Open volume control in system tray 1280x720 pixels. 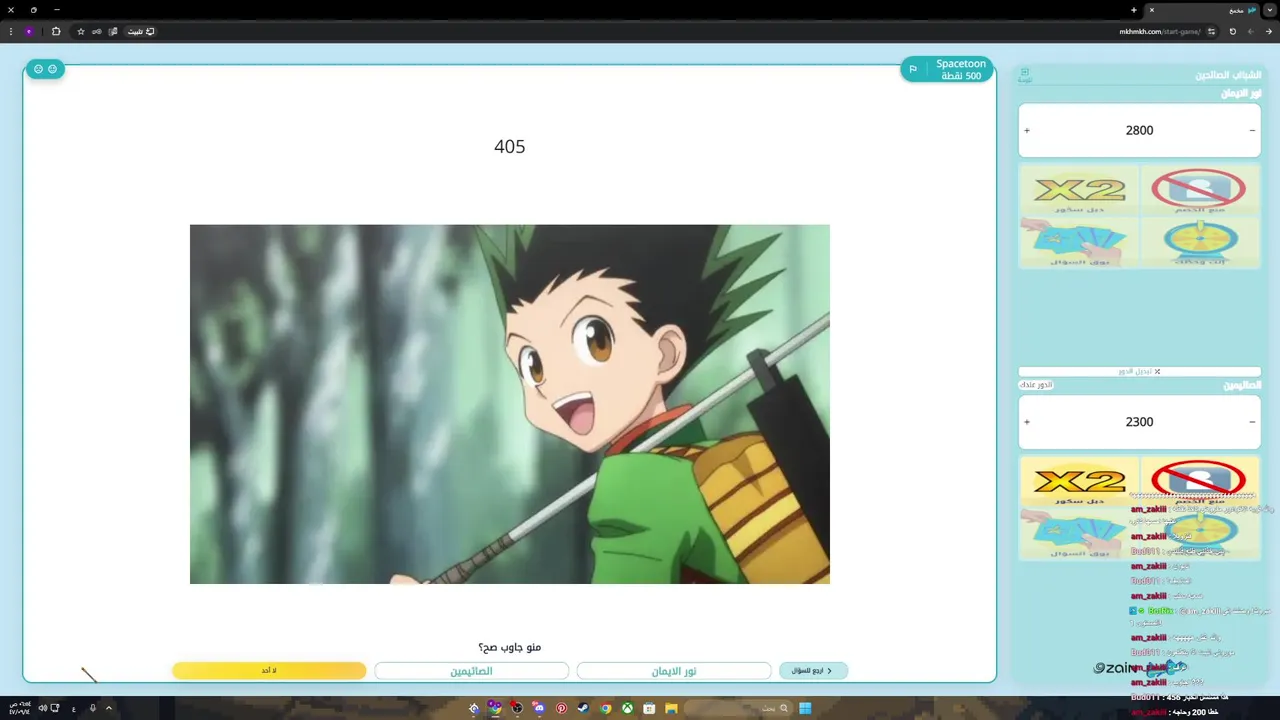[42, 708]
